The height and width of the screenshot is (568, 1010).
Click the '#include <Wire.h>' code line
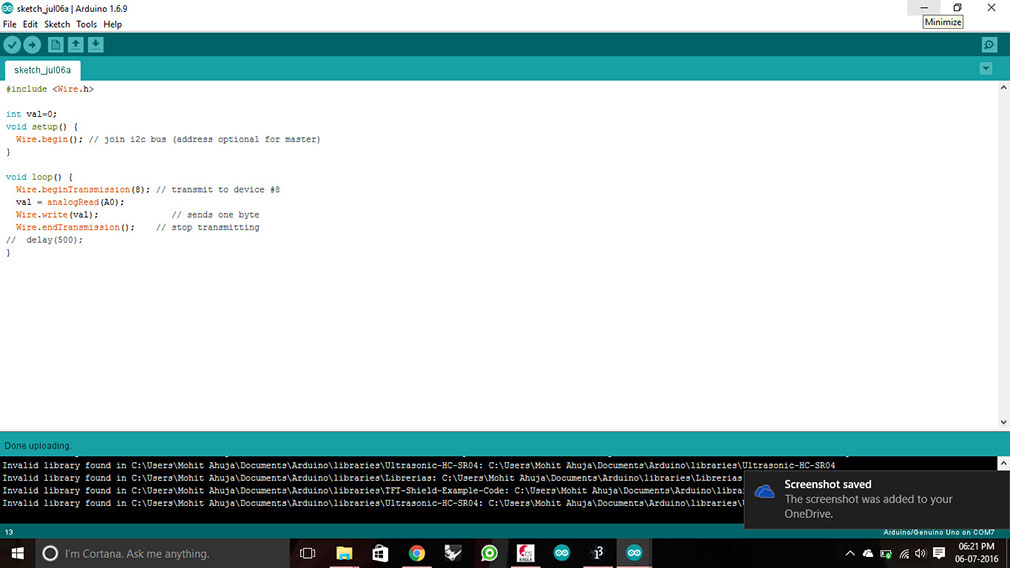(x=50, y=89)
